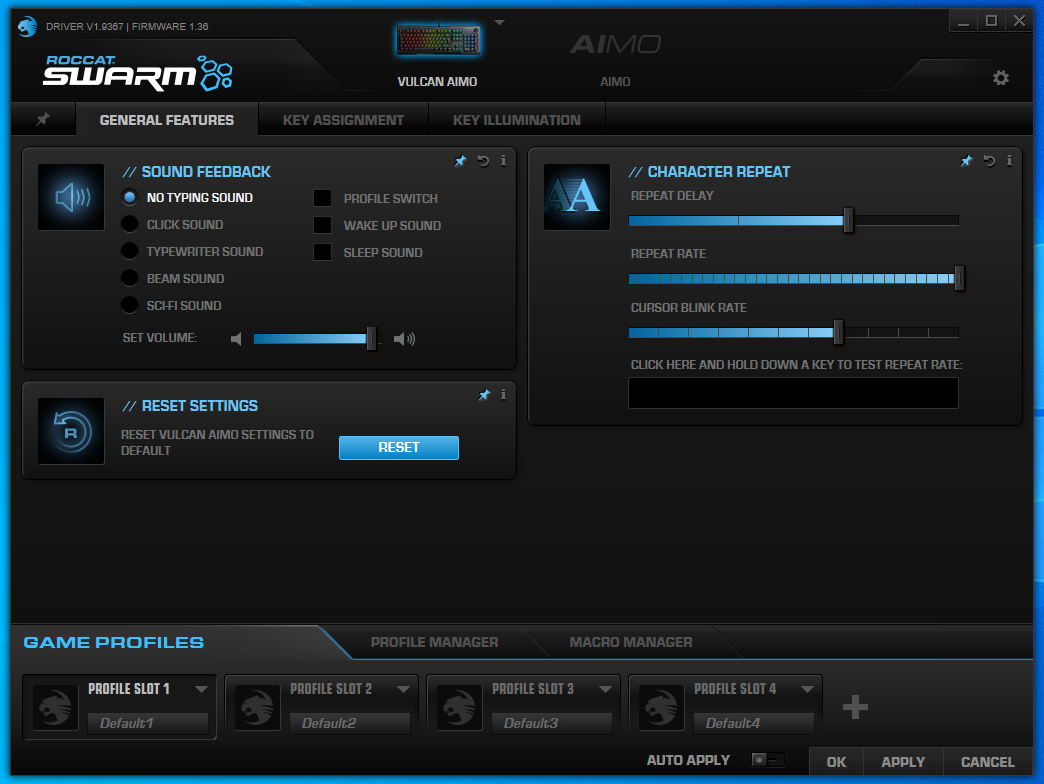This screenshot has width=1044, height=784.
Task: Add a new profile slot with plus icon
Action: 855,707
